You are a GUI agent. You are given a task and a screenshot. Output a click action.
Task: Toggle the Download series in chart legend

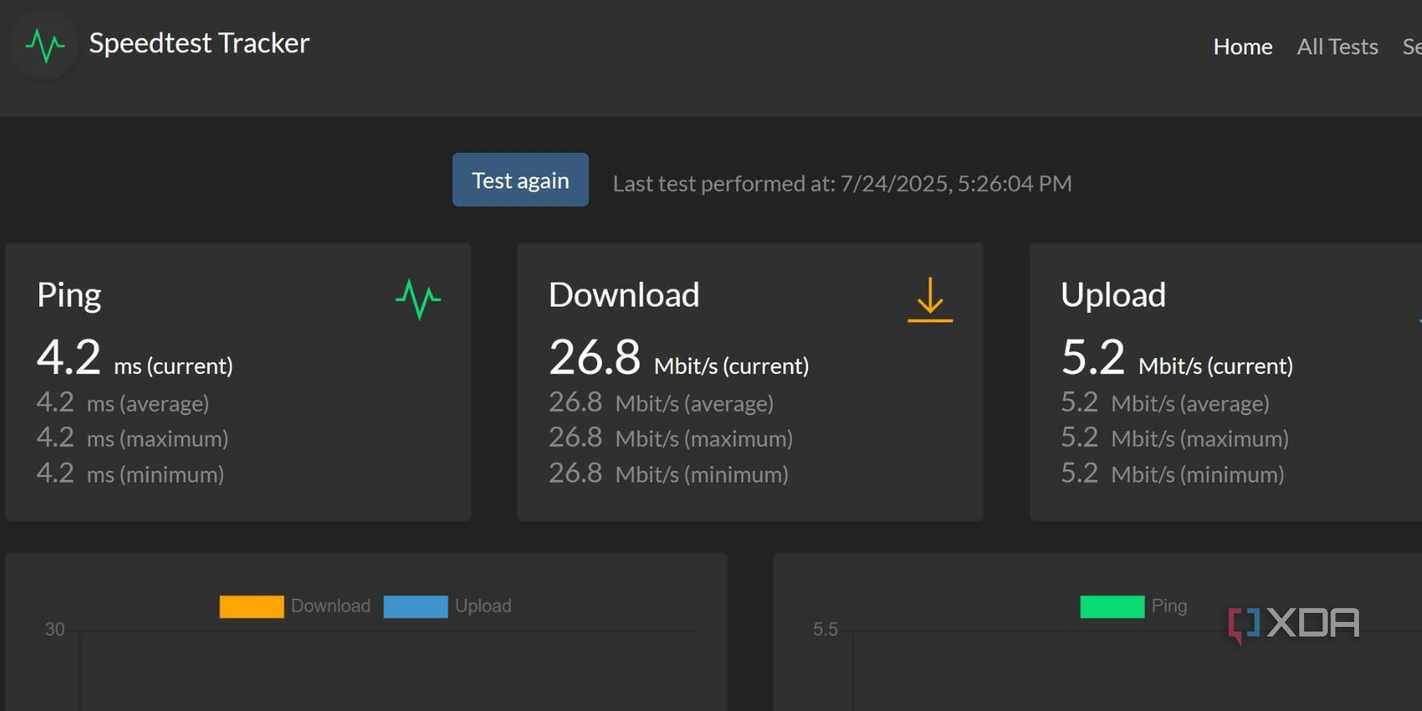tap(295, 606)
